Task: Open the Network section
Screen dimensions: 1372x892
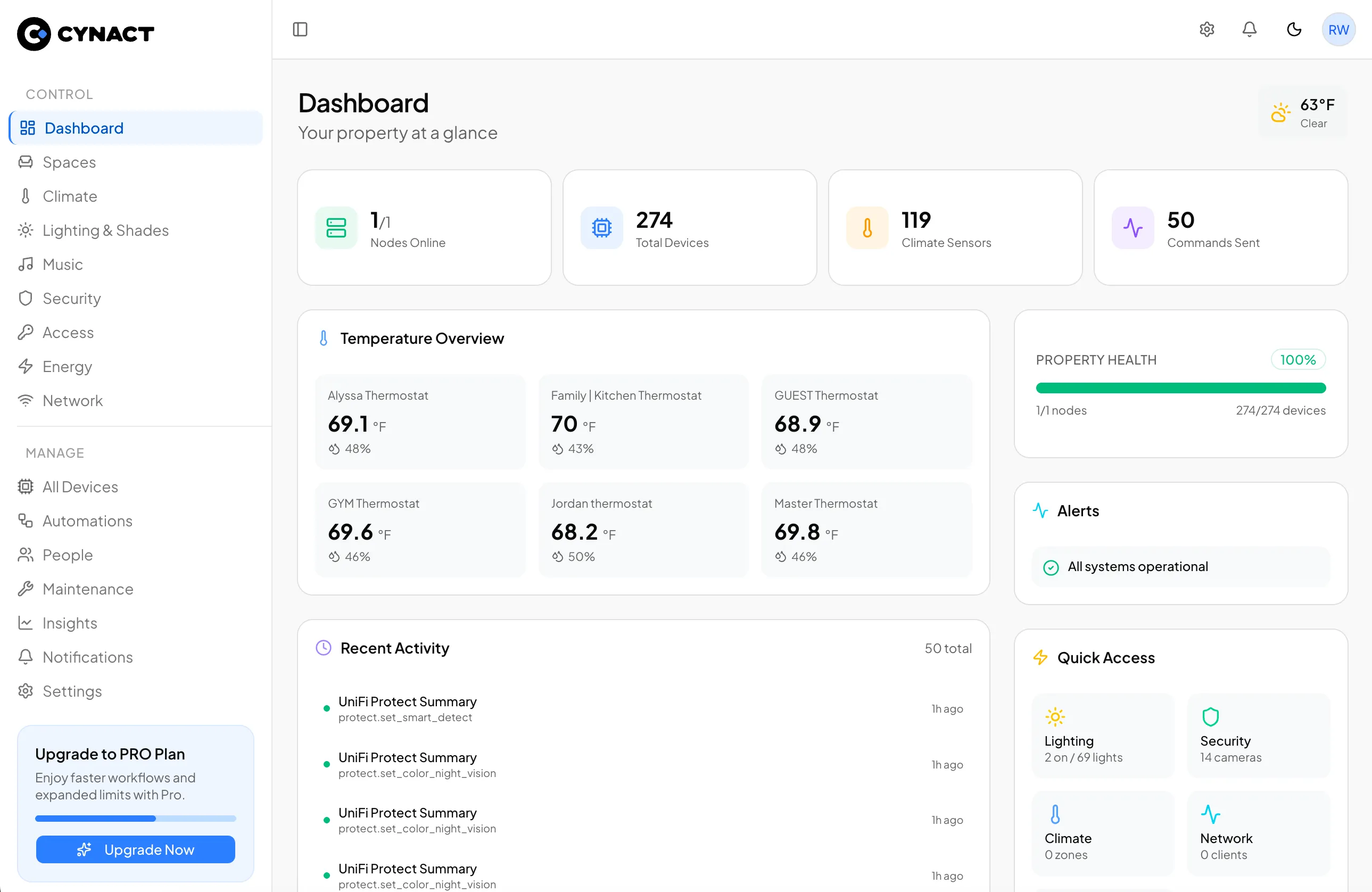Action: [x=72, y=400]
